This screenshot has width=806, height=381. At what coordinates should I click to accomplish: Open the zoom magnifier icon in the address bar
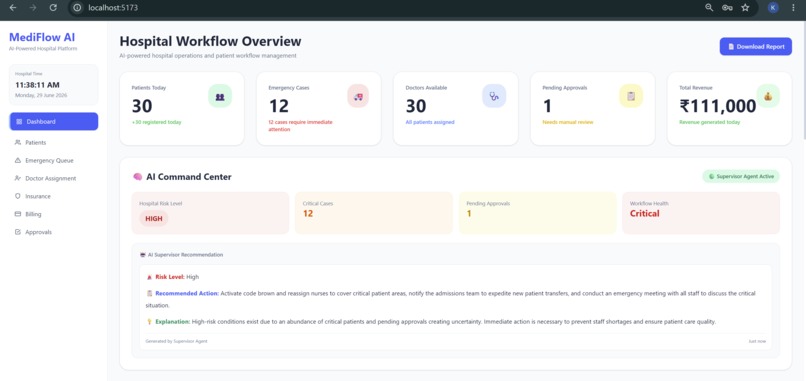point(709,8)
